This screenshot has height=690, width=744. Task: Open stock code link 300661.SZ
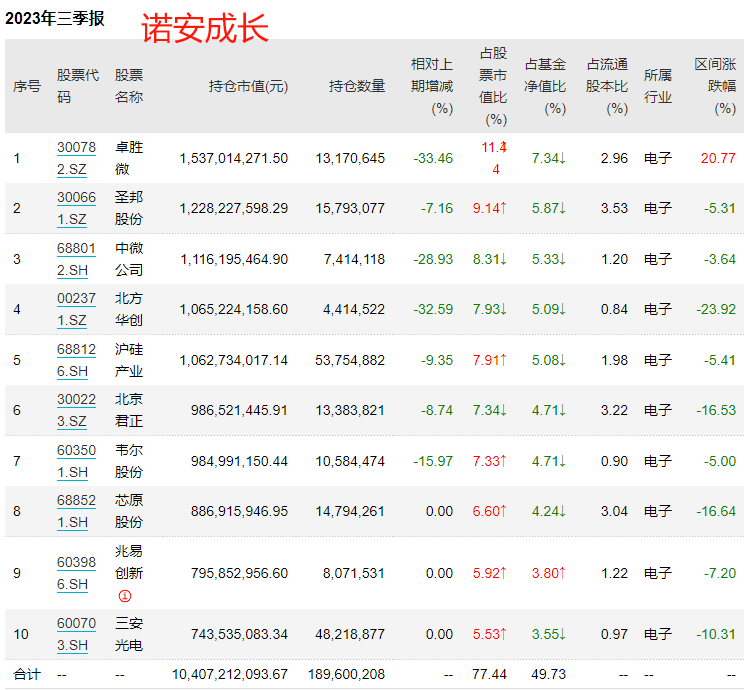[x=76, y=208]
